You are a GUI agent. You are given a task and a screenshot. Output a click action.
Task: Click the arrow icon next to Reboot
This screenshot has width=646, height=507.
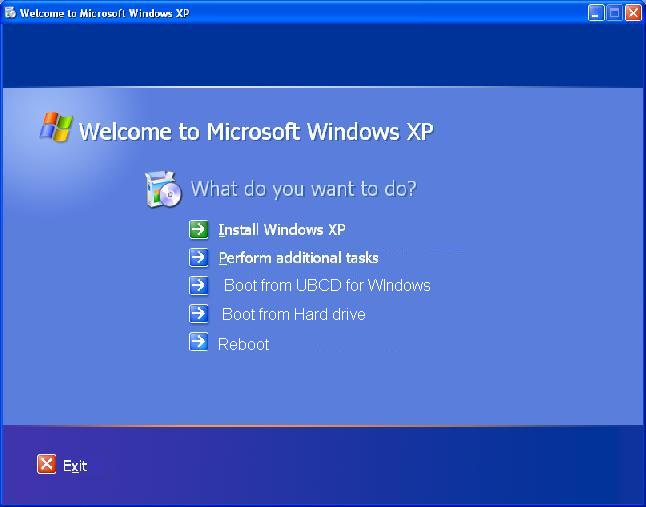199,342
